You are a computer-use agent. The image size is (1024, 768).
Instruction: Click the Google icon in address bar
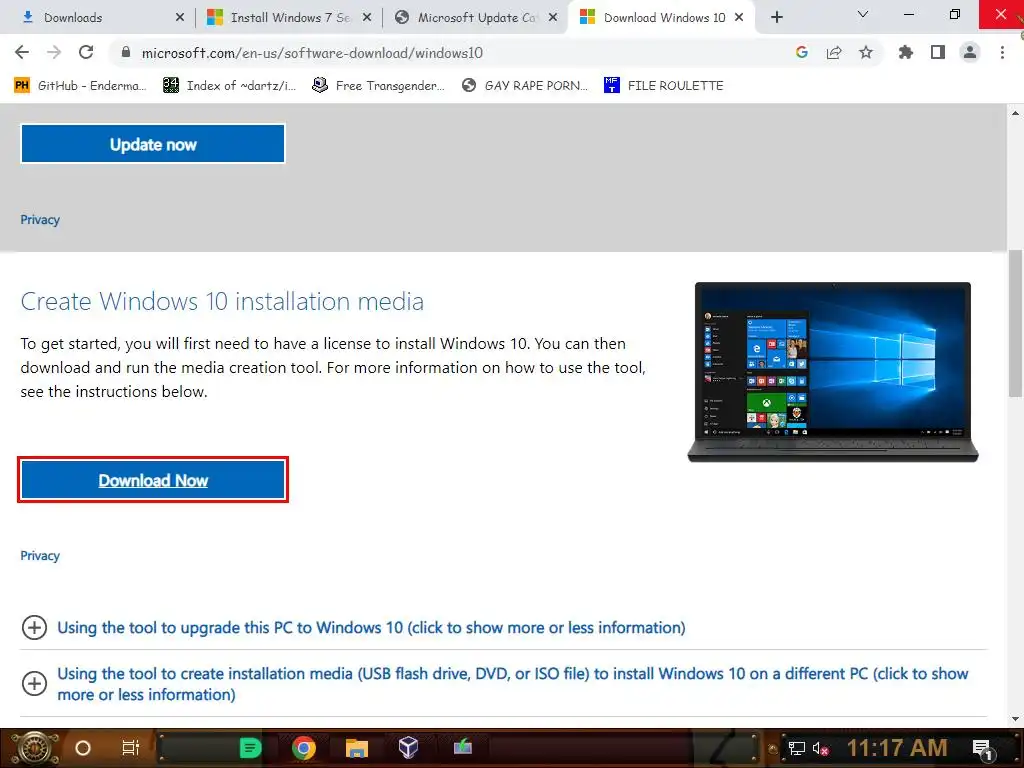802,52
